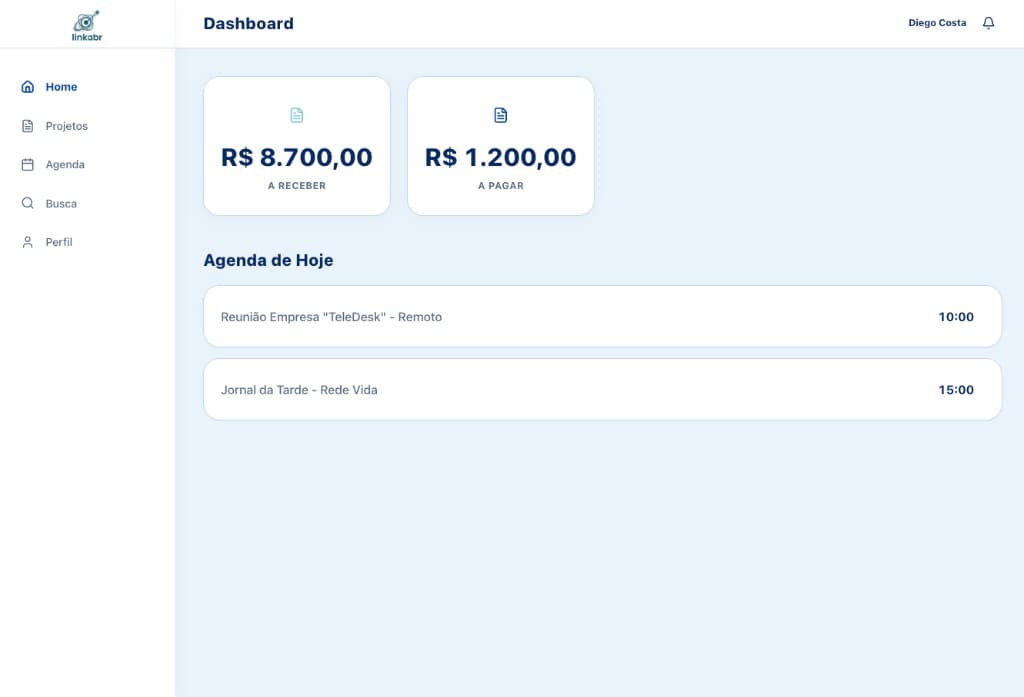This screenshot has height=697, width=1024.
Task: Open Projetos using its briefcase icon
Action: pyautogui.click(x=27, y=126)
